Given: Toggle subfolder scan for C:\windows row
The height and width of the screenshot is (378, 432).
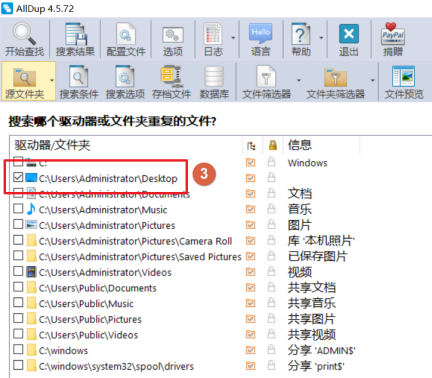Looking at the screenshot, I should tap(250, 350).
